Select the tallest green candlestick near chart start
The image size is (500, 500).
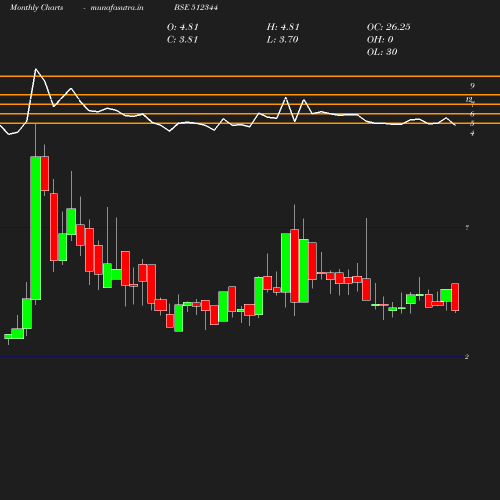[x=36, y=228]
